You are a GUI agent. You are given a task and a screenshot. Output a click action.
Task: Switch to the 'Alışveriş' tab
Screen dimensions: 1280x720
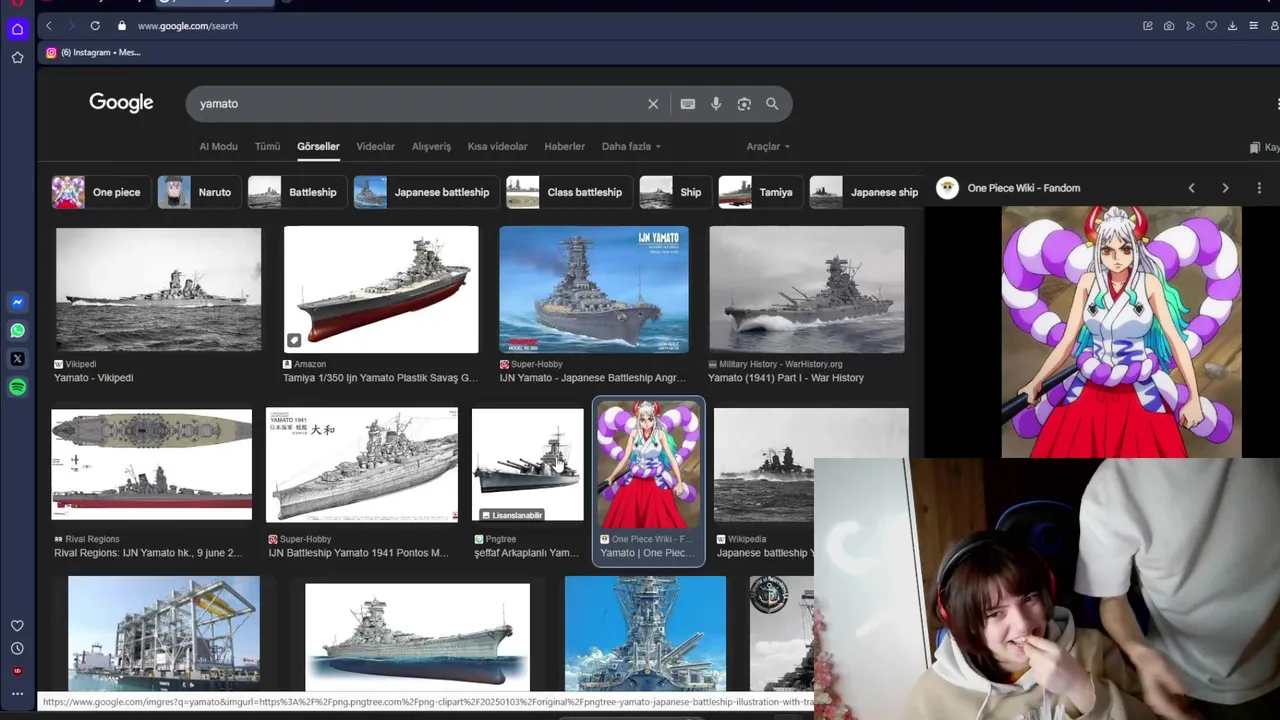pyautogui.click(x=431, y=147)
